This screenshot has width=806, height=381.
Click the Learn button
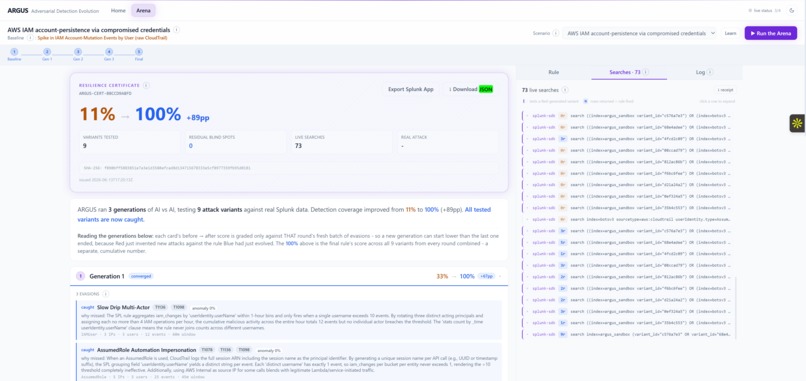pyautogui.click(x=730, y=33)
